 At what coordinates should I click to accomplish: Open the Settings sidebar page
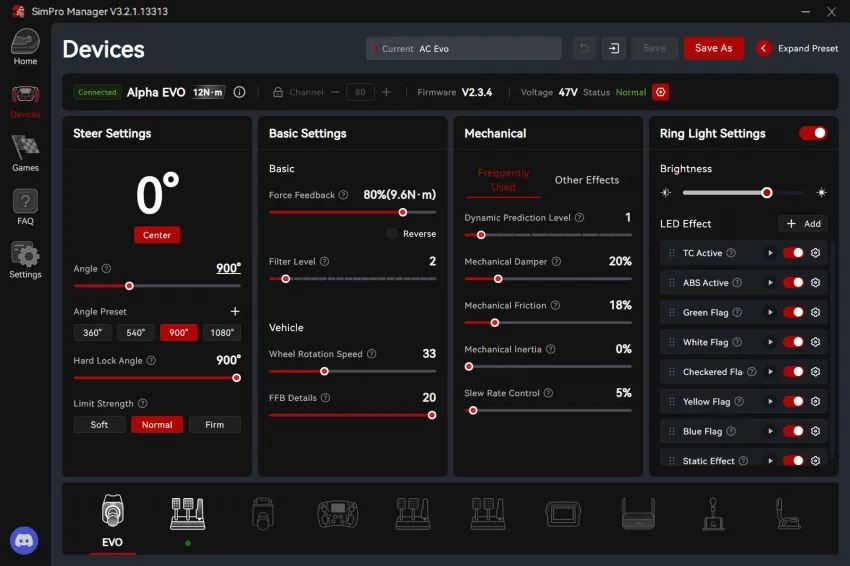pyautogui.click(x=25, y=260)
